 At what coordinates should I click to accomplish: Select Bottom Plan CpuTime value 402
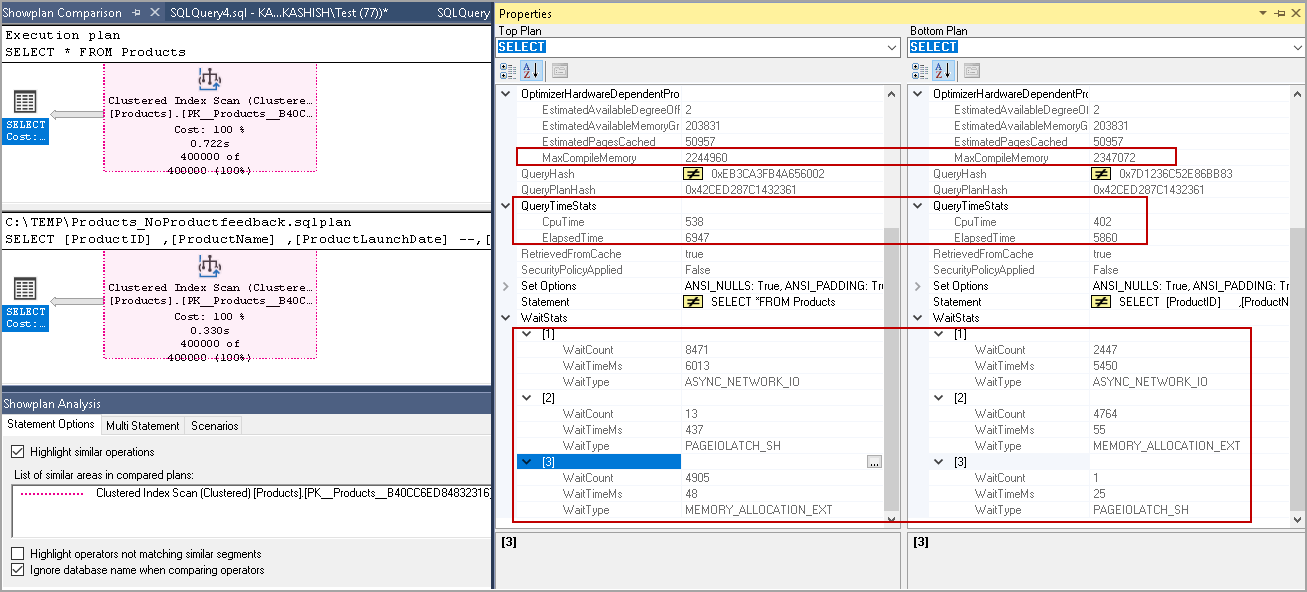[x=1103, y=222]
